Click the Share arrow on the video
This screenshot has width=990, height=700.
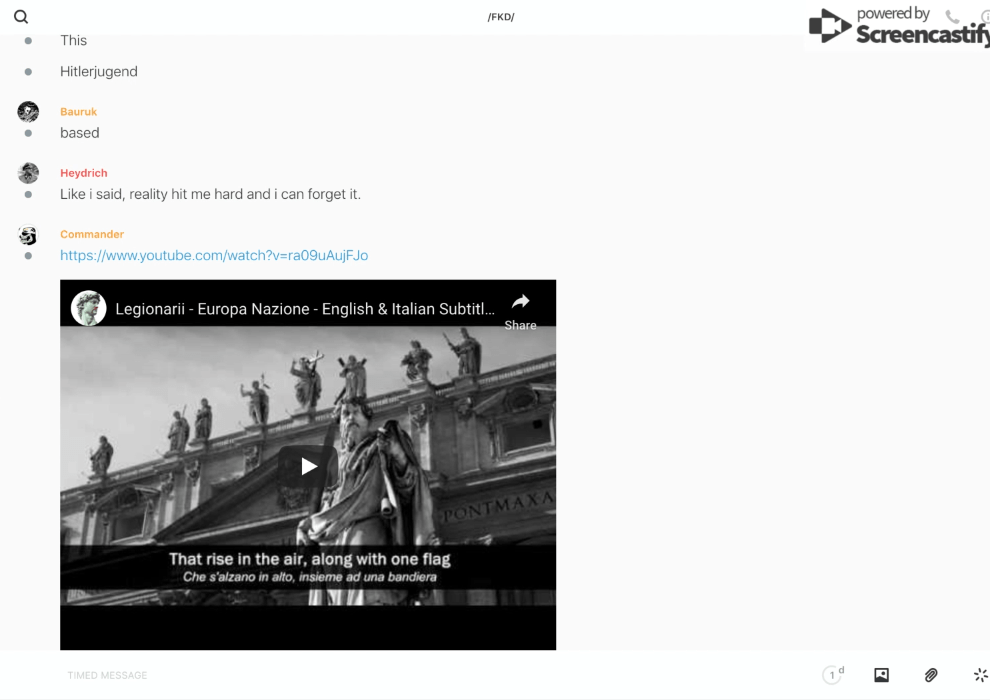(x=520, y=308)
